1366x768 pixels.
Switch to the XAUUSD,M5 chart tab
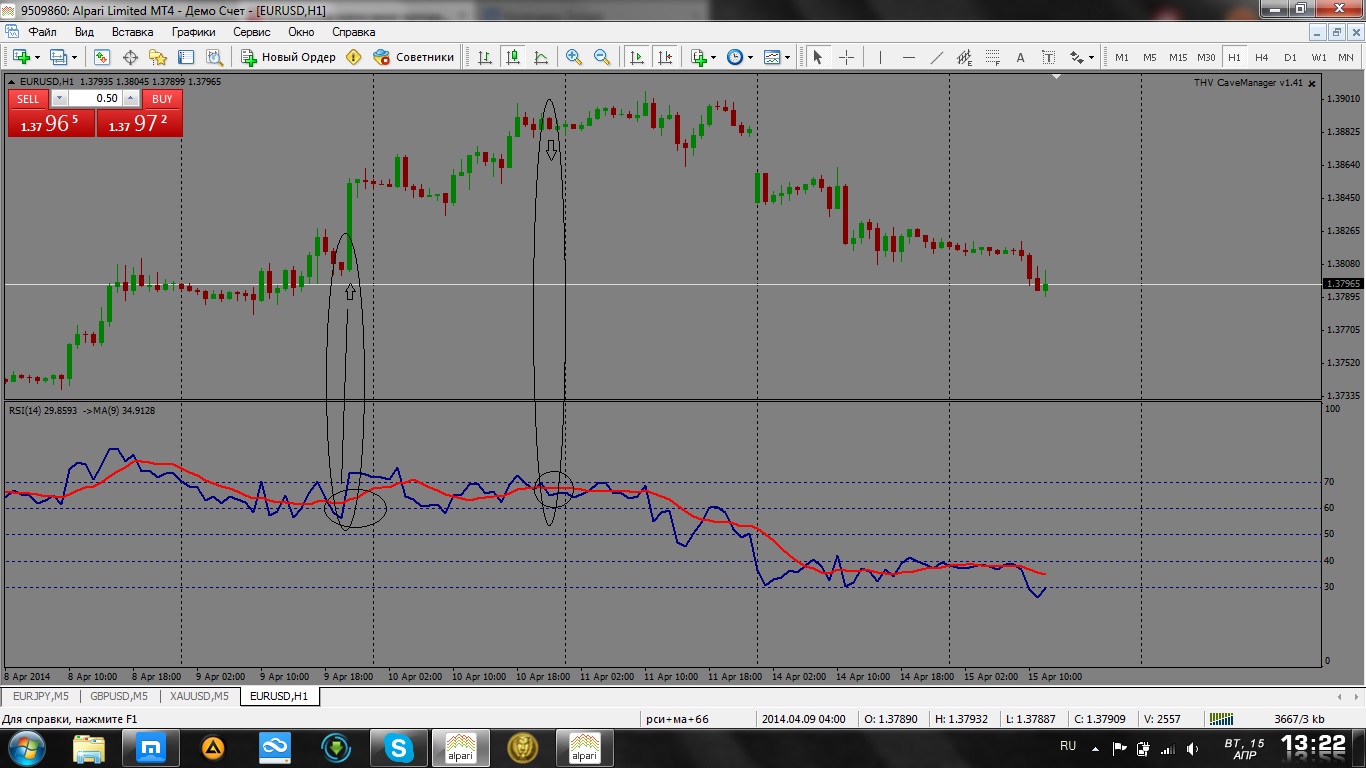[199, 696]
